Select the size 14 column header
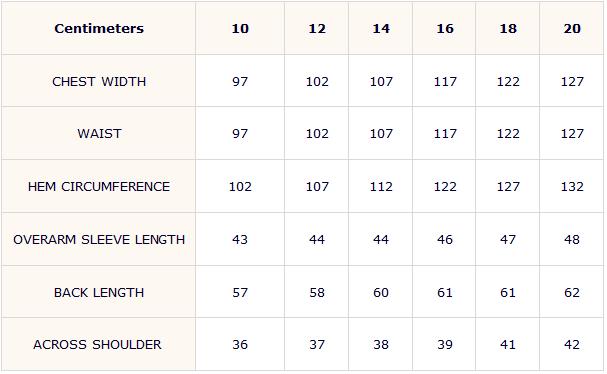This screenshot has height=374, width=607. pos(381,28)
